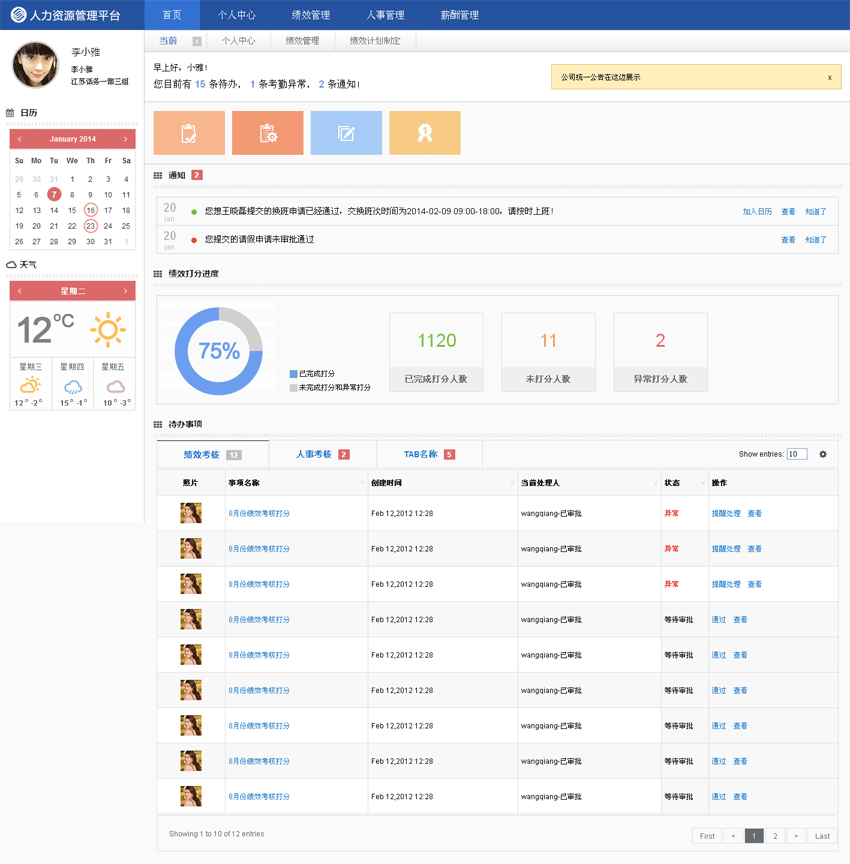Open sort dropdown on 事项名称 column
Viewport: 850px width, 864px height.
pos(362,483)
